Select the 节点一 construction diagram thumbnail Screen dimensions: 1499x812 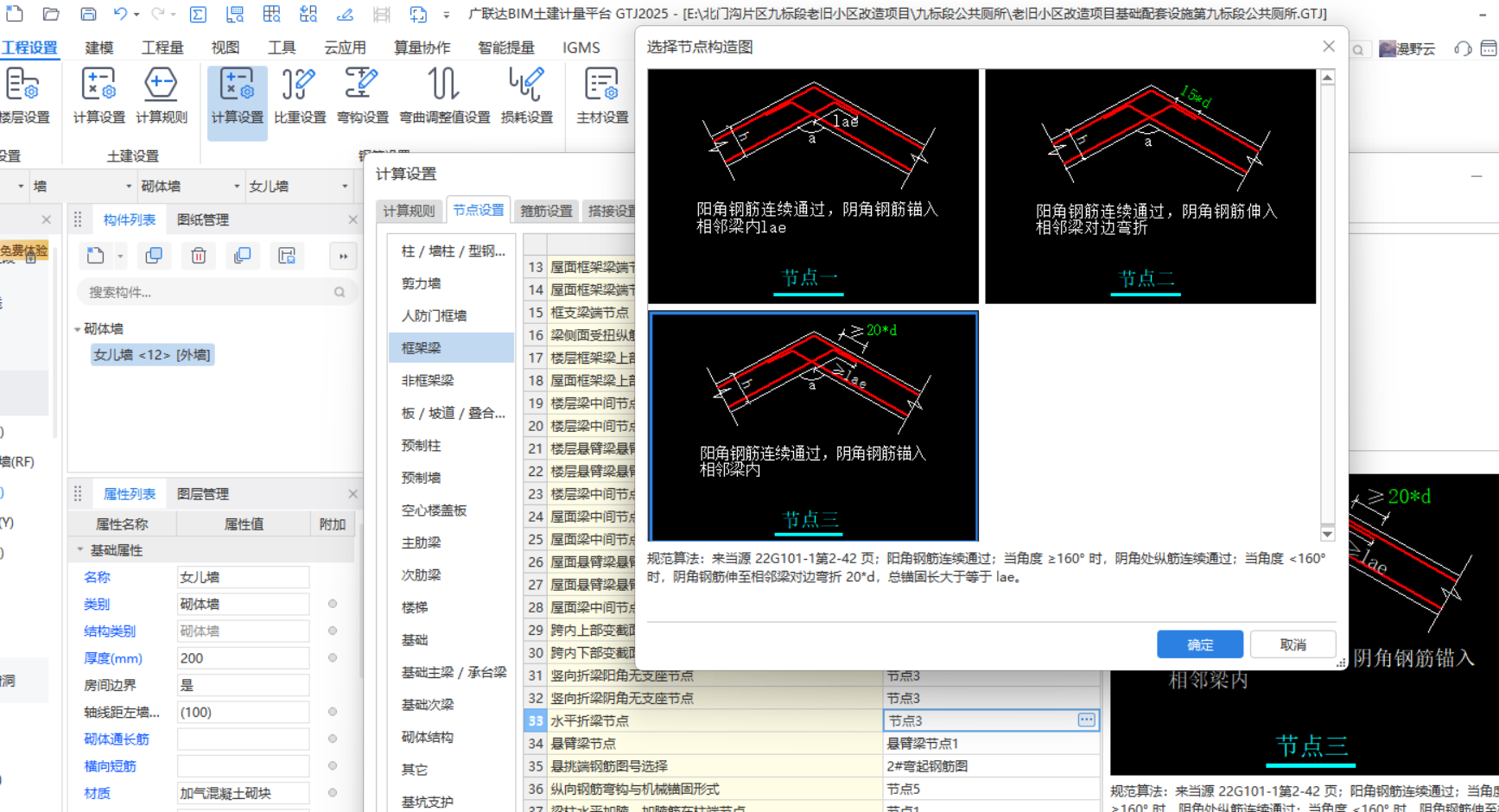tap(813, 186)
